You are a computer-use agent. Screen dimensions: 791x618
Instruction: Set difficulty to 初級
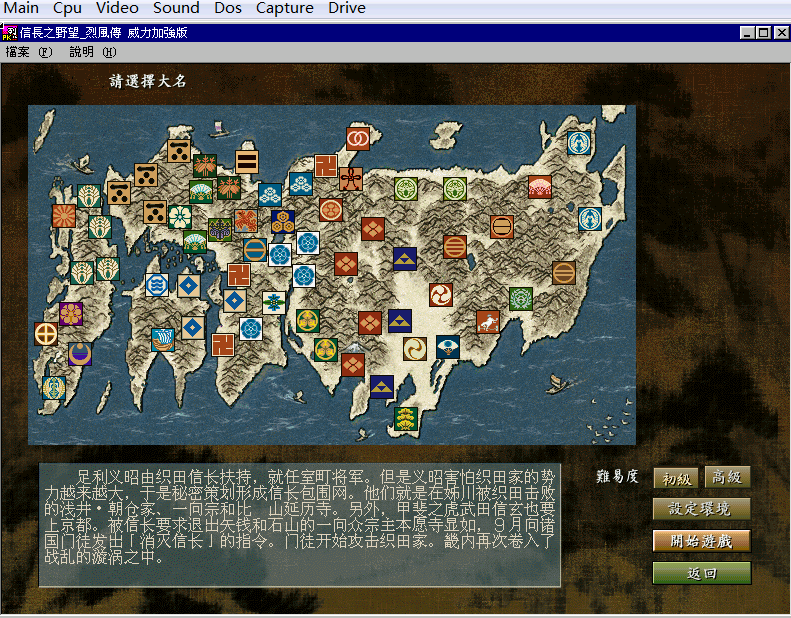[x=676, y=478]
